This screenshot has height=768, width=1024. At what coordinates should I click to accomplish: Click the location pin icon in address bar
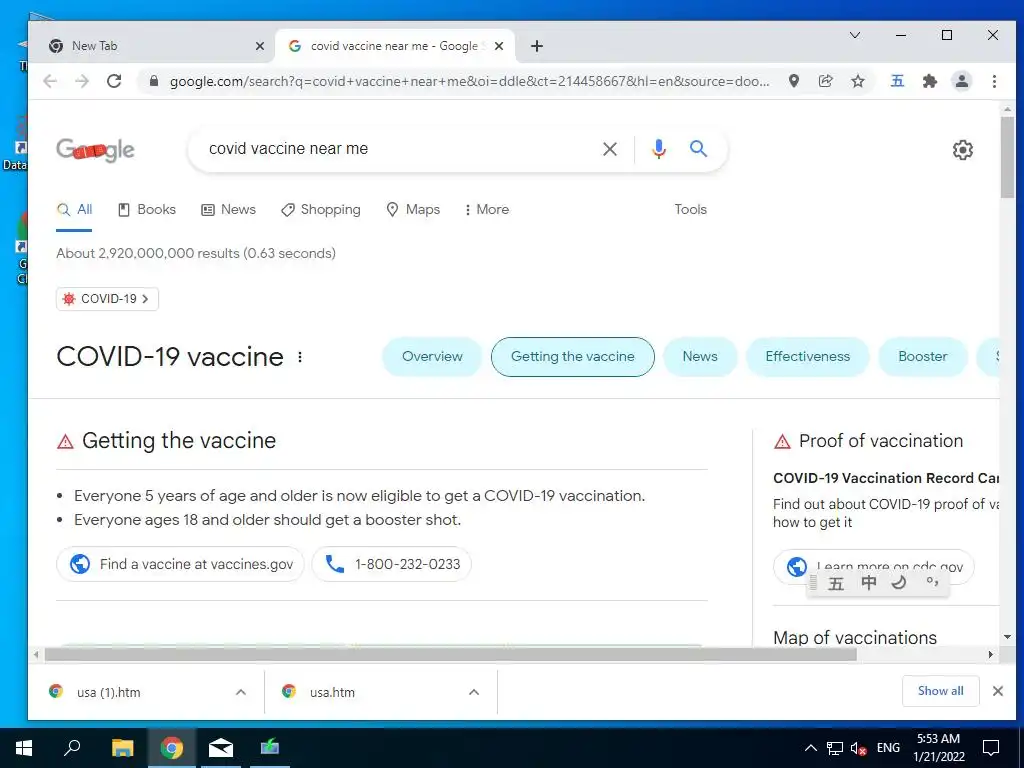[x=793, y=81]
